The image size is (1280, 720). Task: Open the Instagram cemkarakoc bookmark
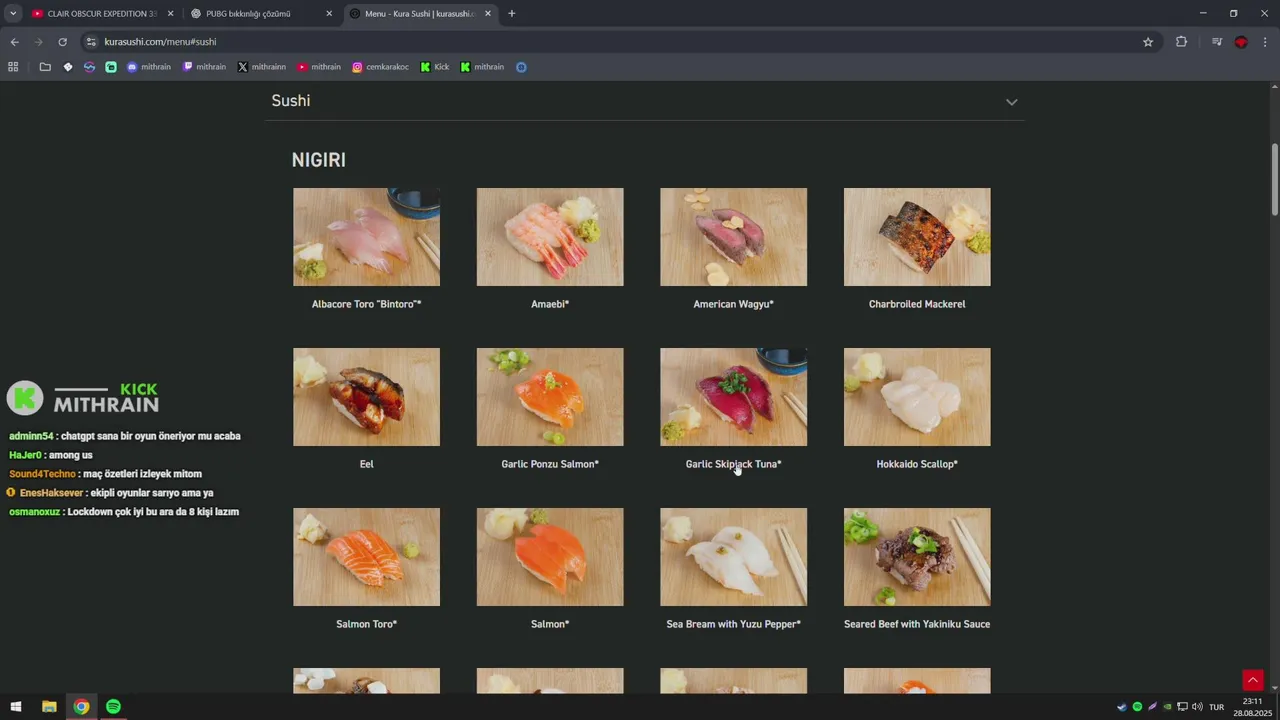click(380, 67)
